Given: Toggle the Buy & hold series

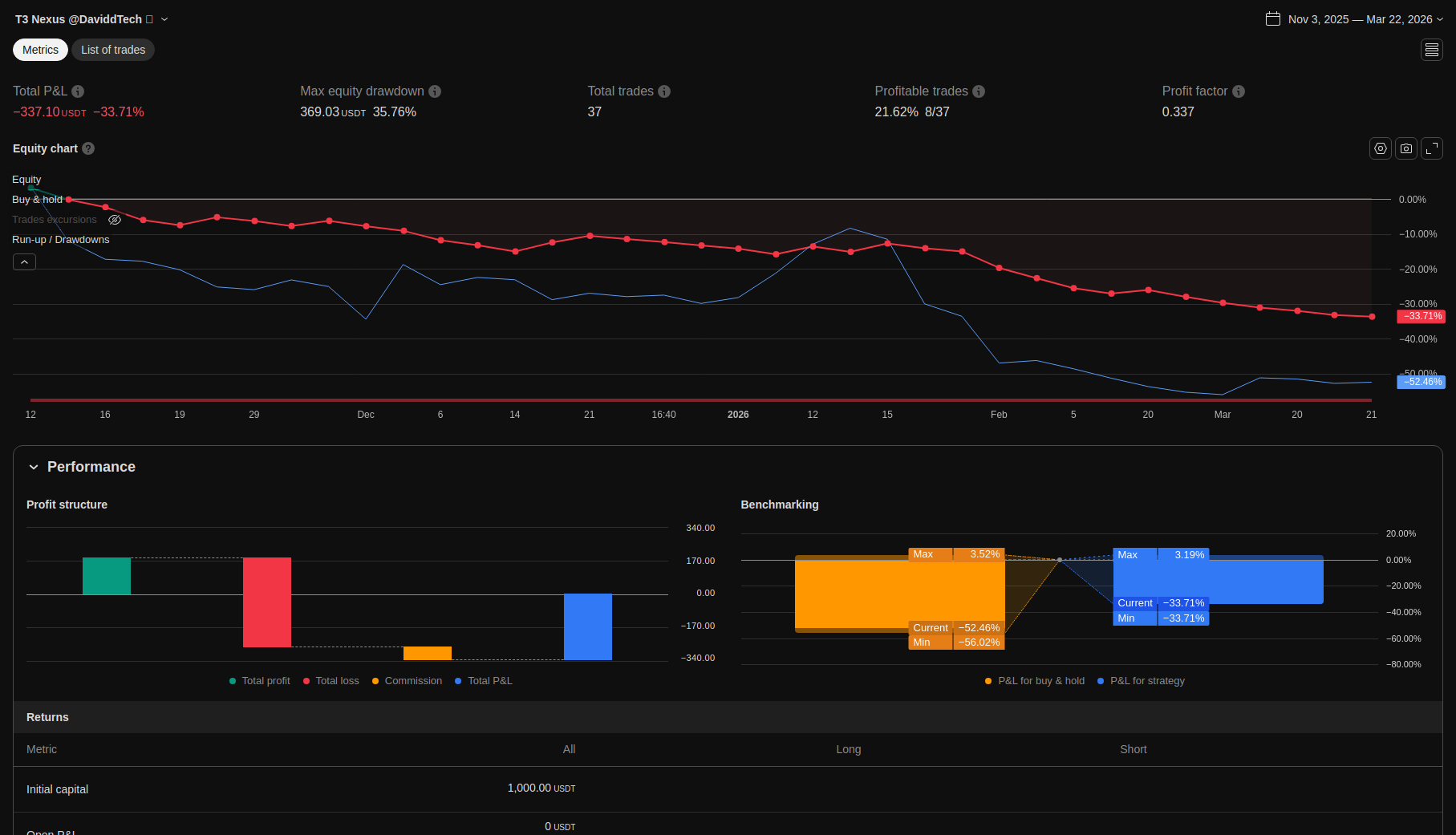Looking at the screenshot, I should (x=37, y=200).
